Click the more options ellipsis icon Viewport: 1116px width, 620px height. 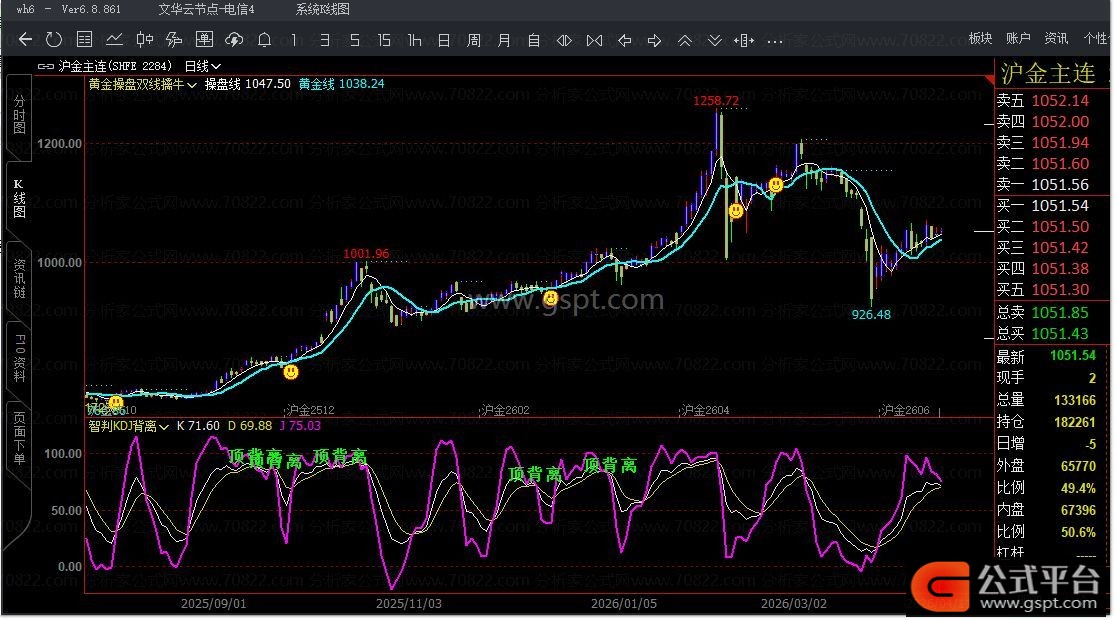point(774,41)
